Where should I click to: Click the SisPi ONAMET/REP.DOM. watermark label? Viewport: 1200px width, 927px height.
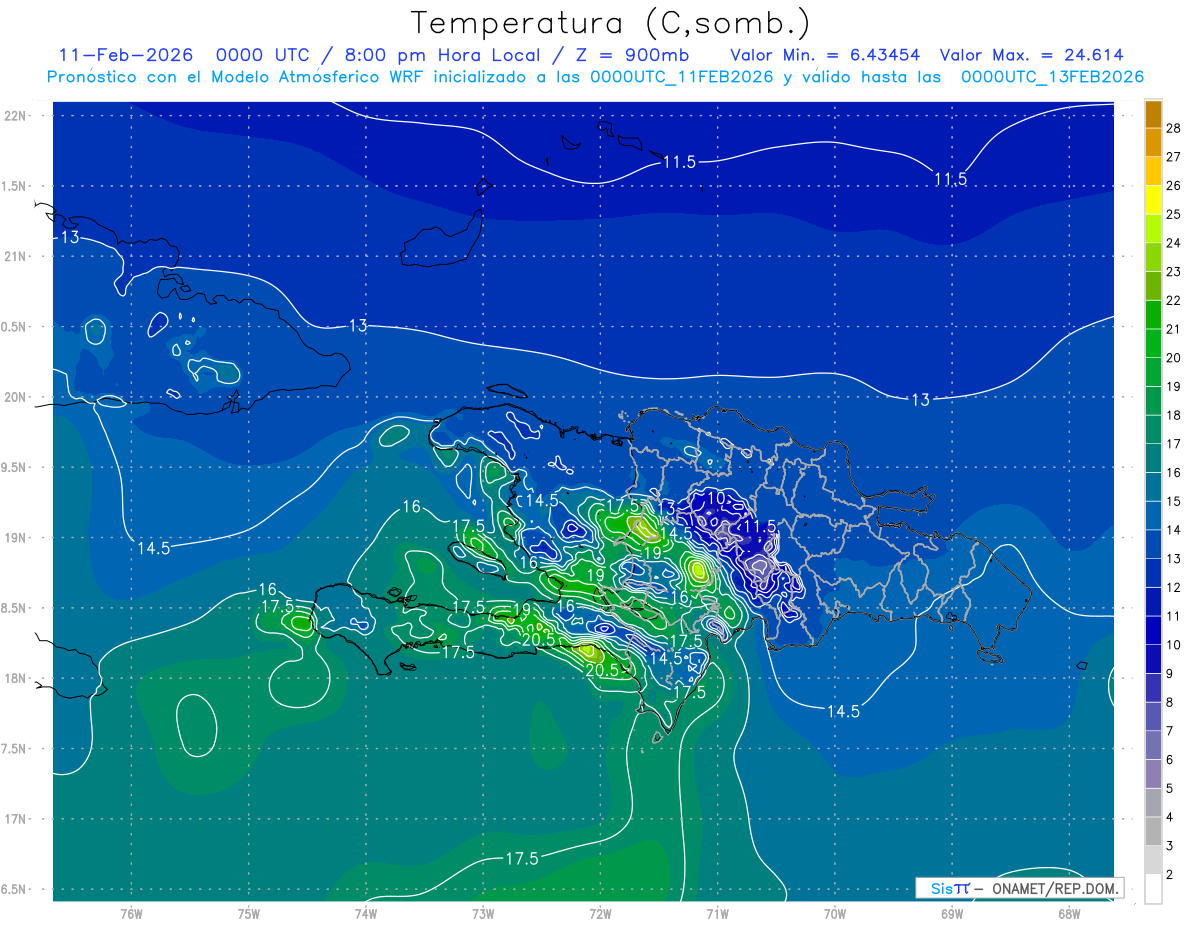pyautogui.click(x=1019, y=888)
